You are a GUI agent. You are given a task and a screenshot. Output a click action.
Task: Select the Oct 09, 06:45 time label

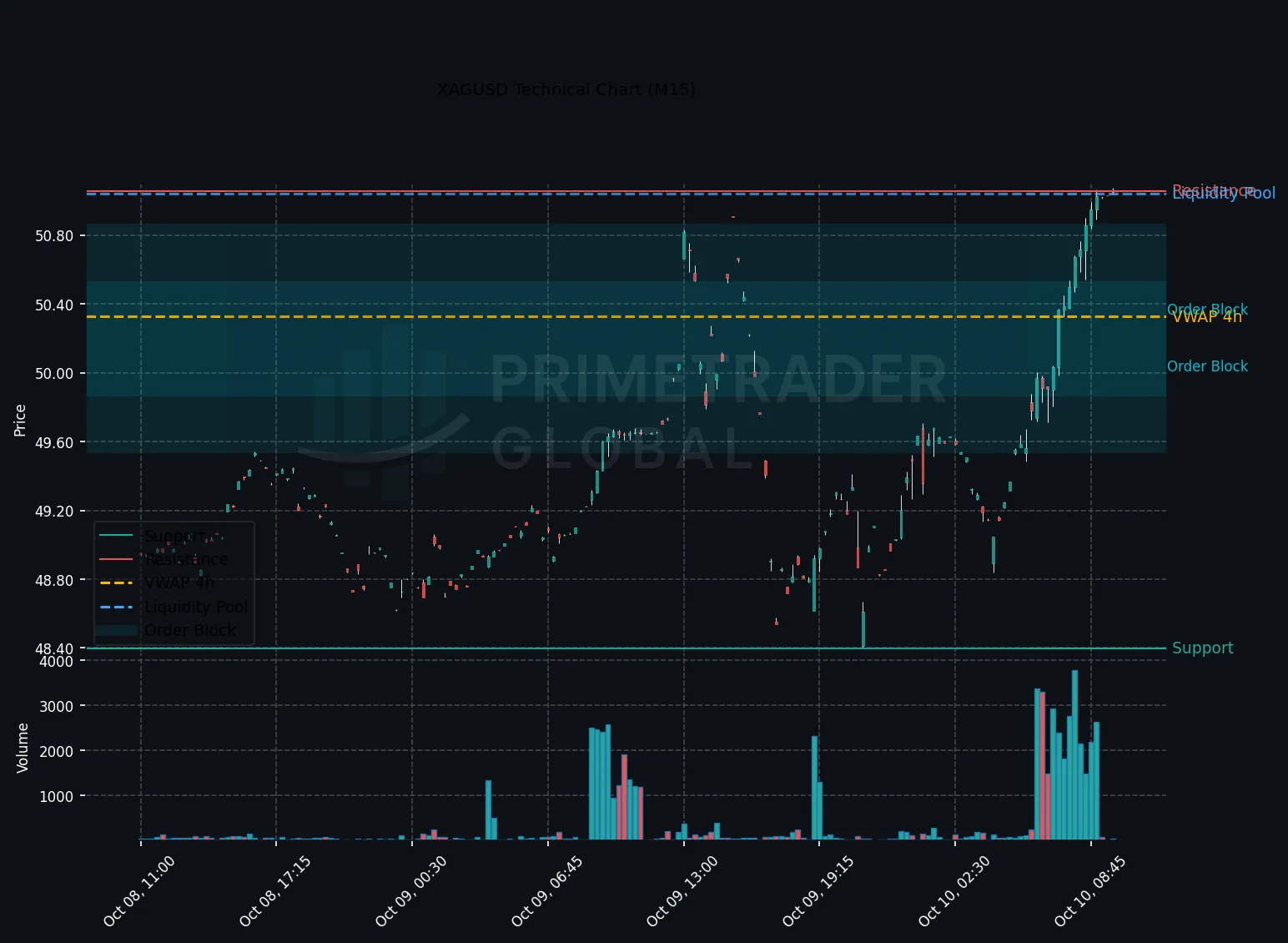click(546, 891)
